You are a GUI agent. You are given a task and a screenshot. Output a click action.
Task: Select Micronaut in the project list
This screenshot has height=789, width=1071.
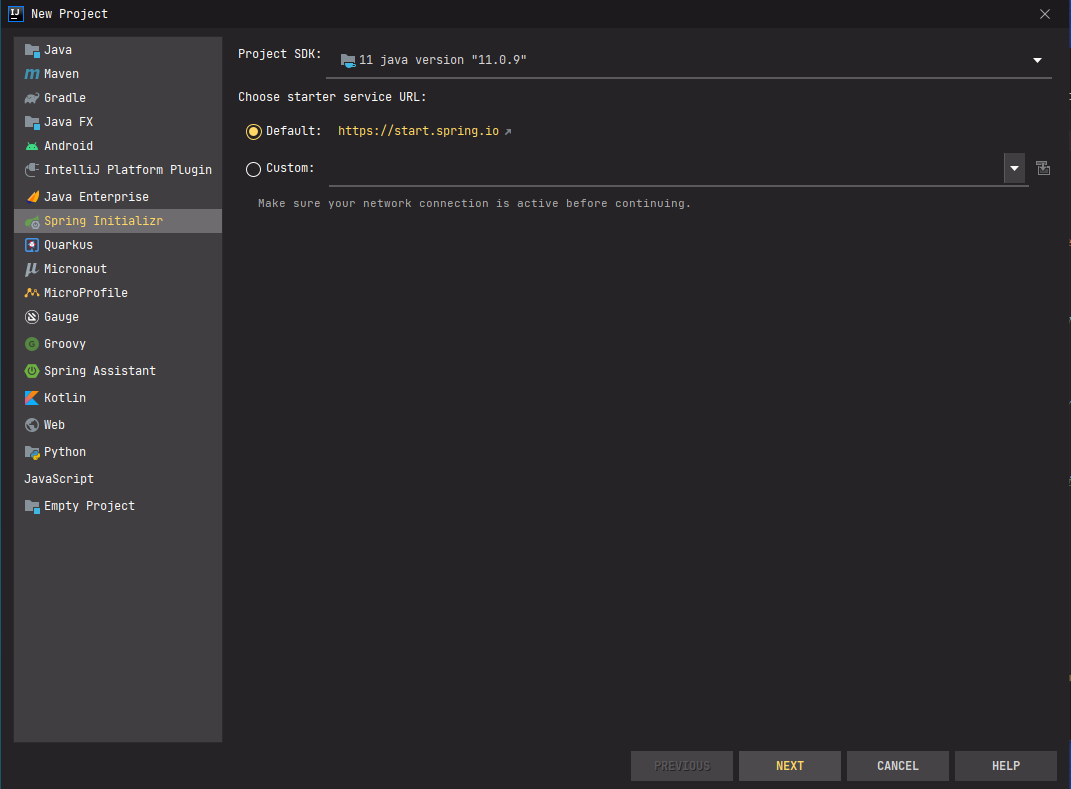click(x=118, y=269)
